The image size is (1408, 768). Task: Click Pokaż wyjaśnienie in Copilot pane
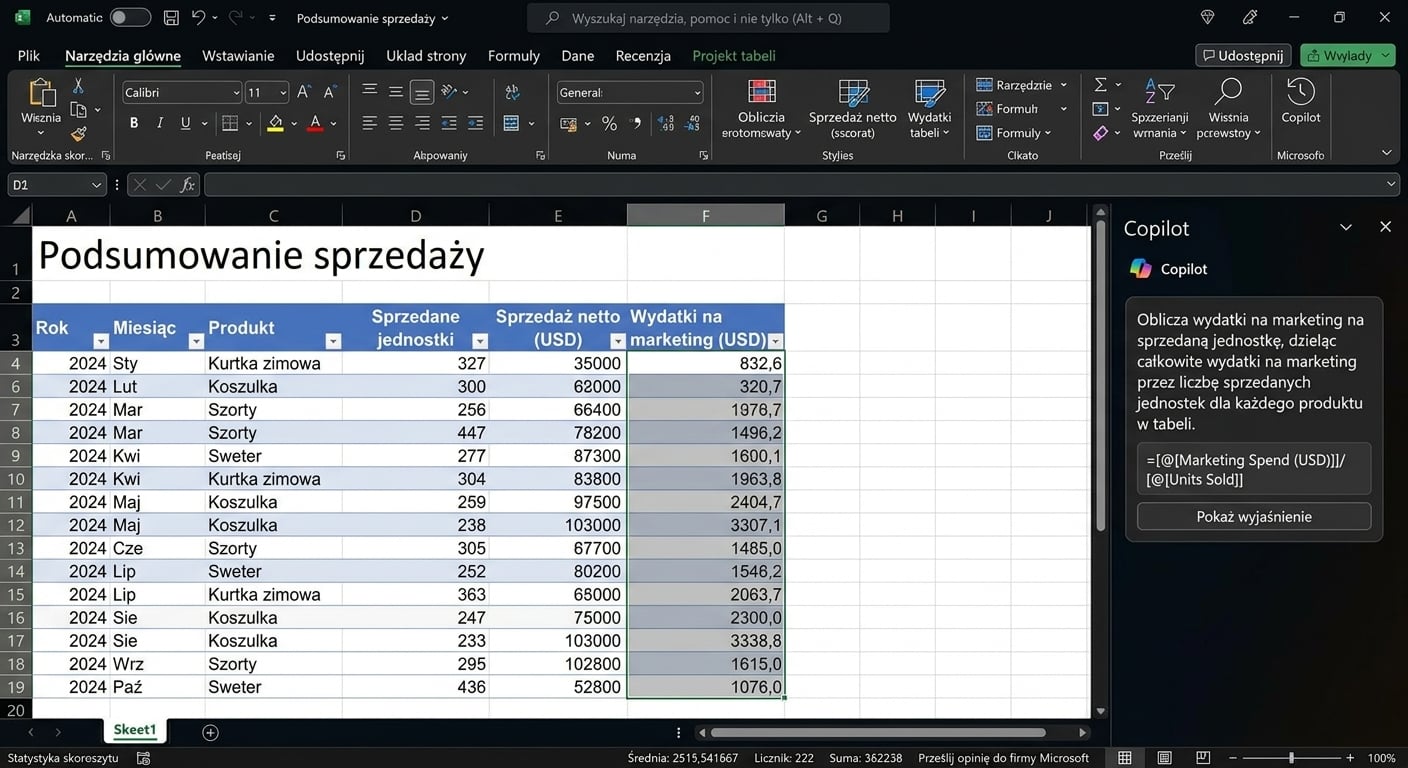point(1254,517)
